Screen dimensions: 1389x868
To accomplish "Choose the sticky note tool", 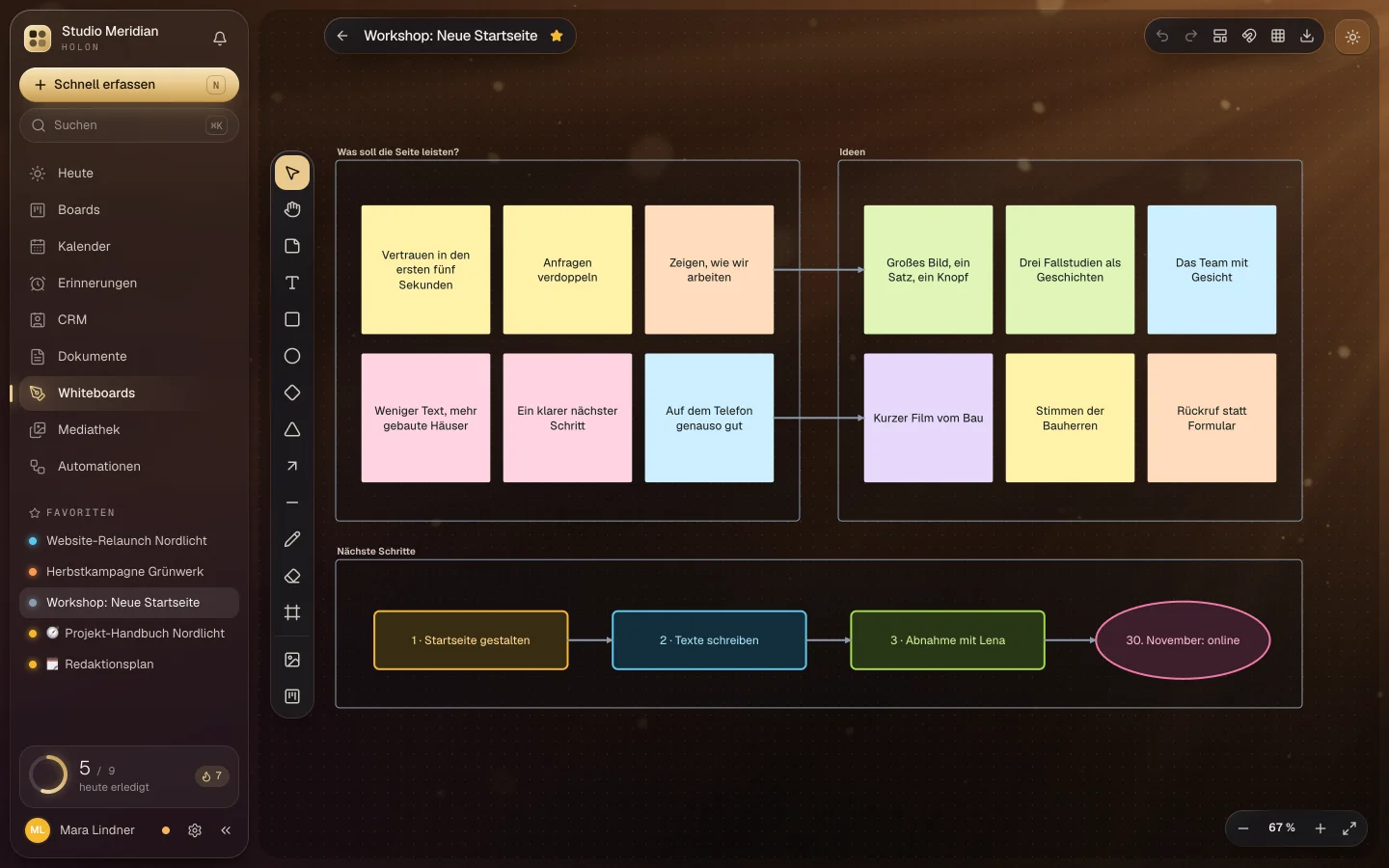I will (292, 247).
